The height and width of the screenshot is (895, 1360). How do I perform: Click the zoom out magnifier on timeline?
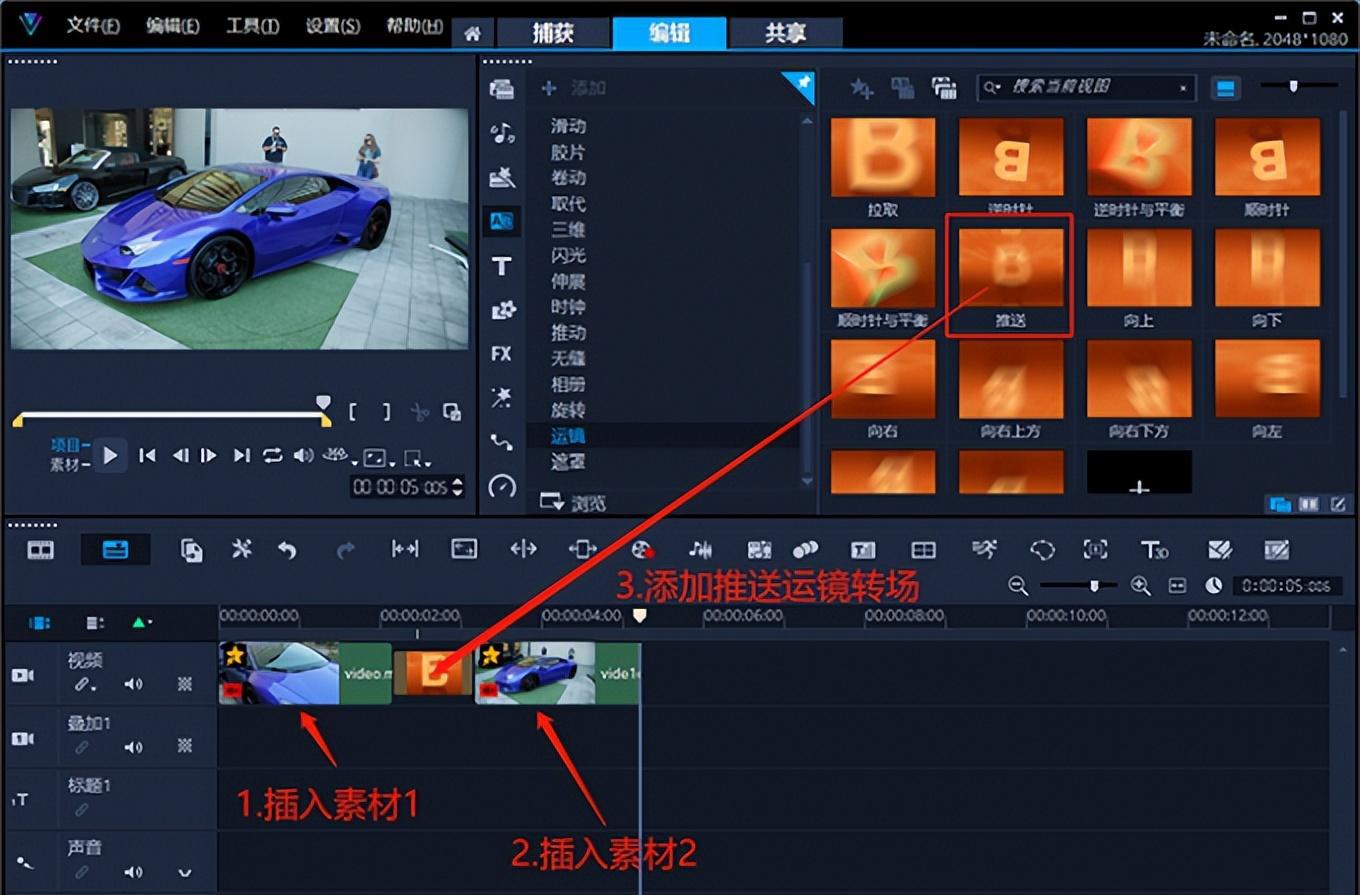1018,586
